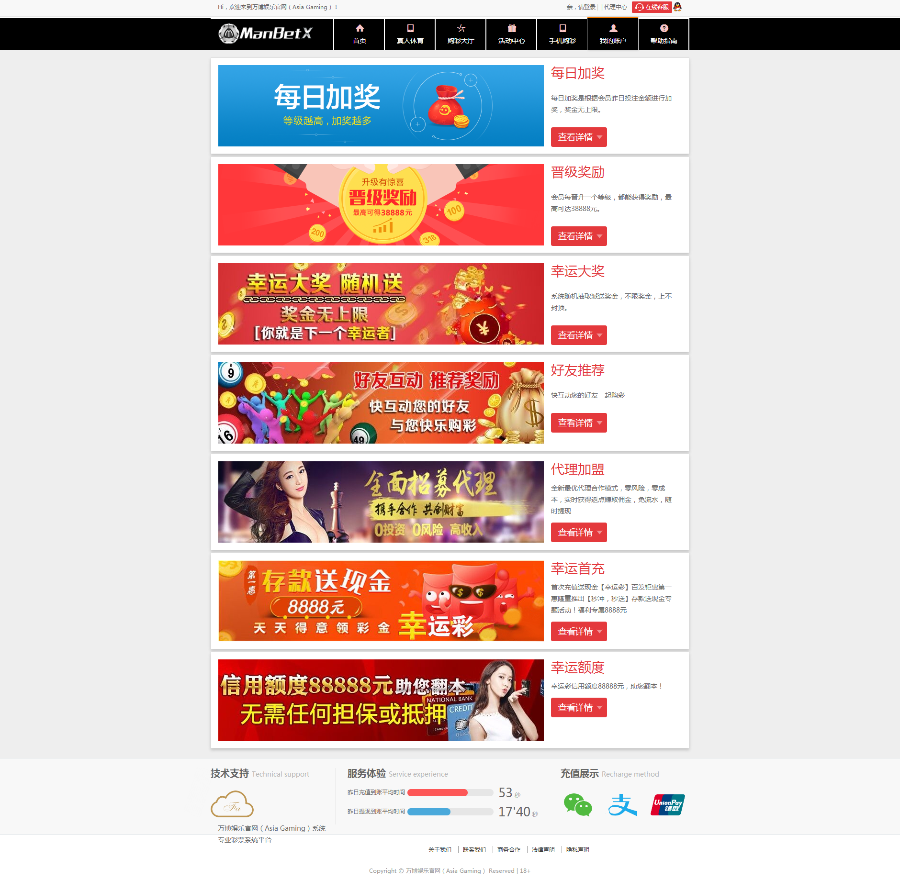Image resolution: width=900 pixels, height=891 pixels.
Task: Open the star icon lottery hall tab
Action: tap(460, 34)
